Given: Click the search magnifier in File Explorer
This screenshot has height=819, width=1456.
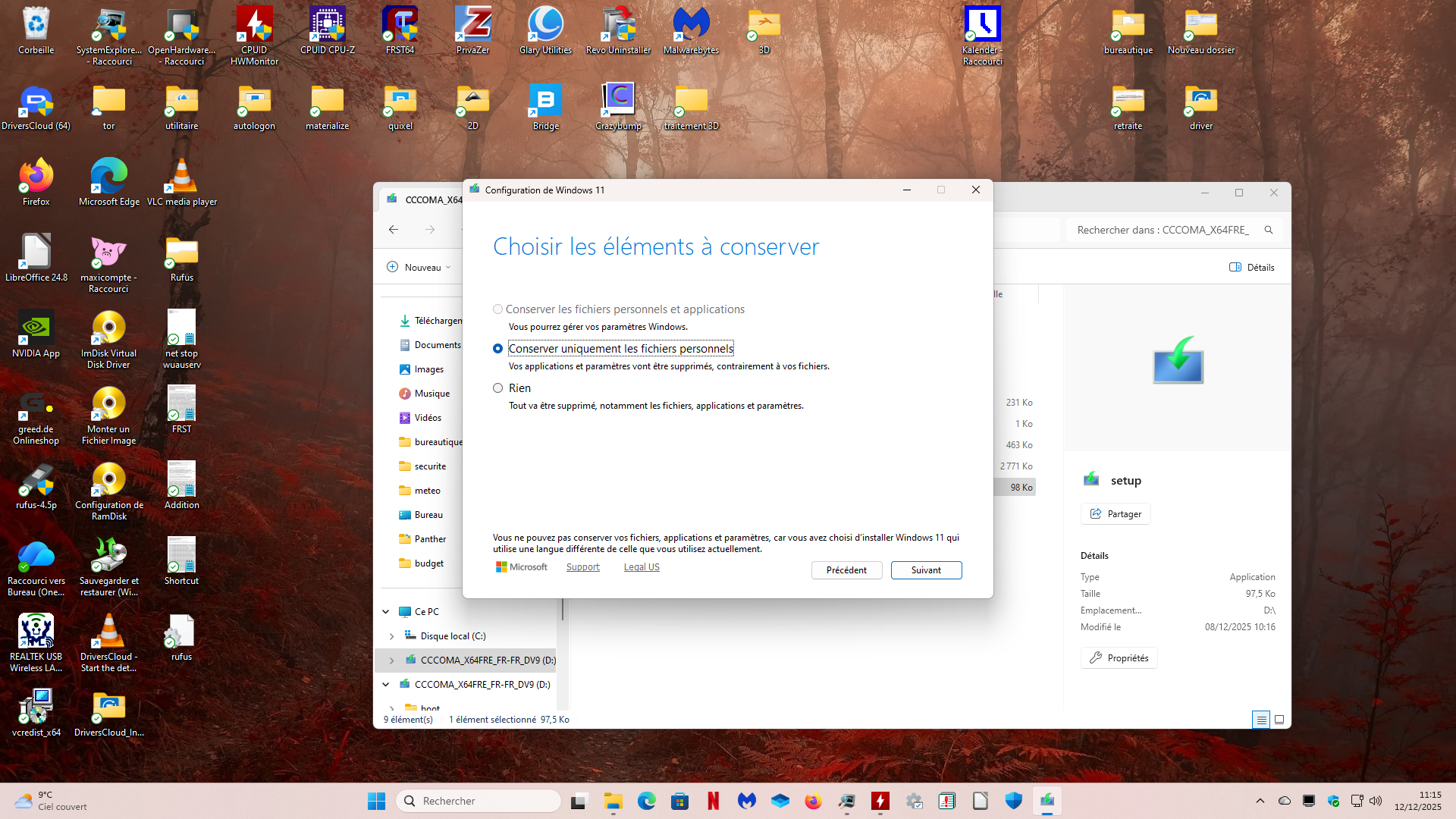Looking at the screenshot, I should click(x=1268, y=230).
